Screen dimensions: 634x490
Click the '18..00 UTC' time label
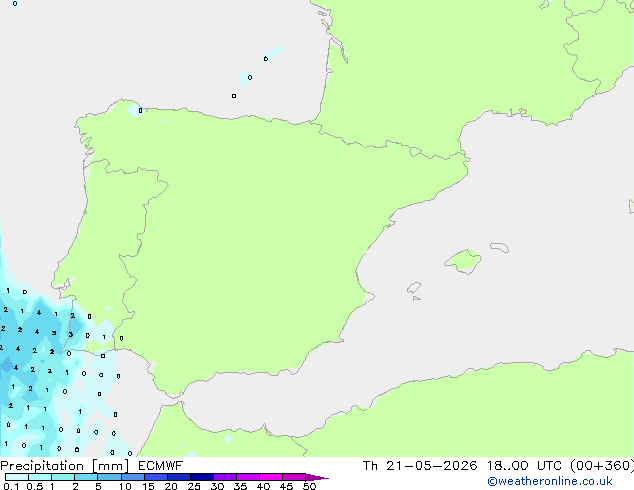(x=524, y=466)
